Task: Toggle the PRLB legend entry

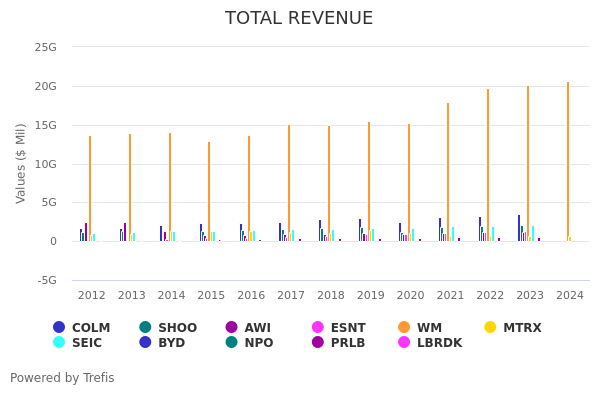Action: [x=340, y=343]
